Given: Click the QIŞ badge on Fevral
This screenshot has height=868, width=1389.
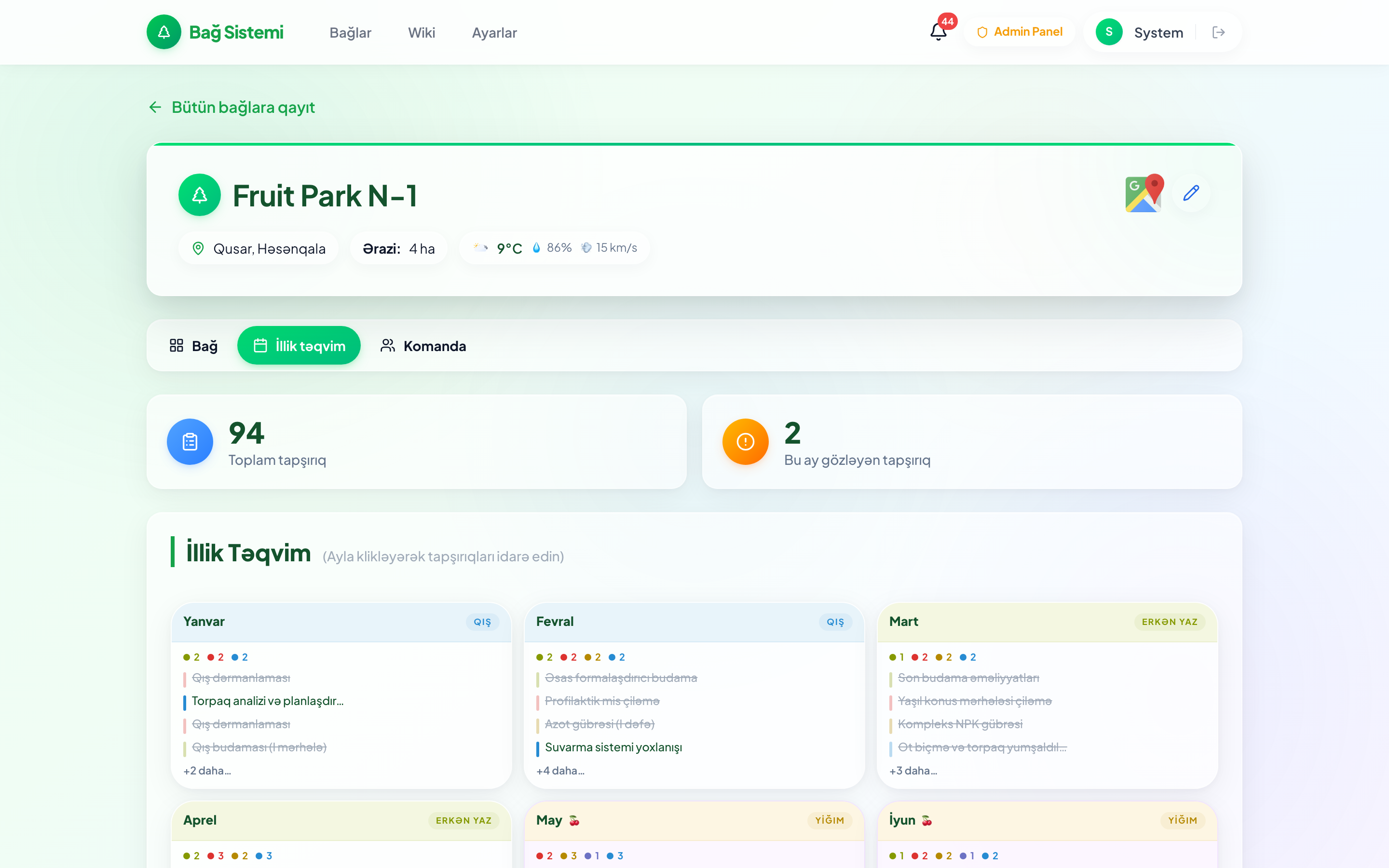Looking at the screenshot, I should pyautogui.click(x=835, y=622).
